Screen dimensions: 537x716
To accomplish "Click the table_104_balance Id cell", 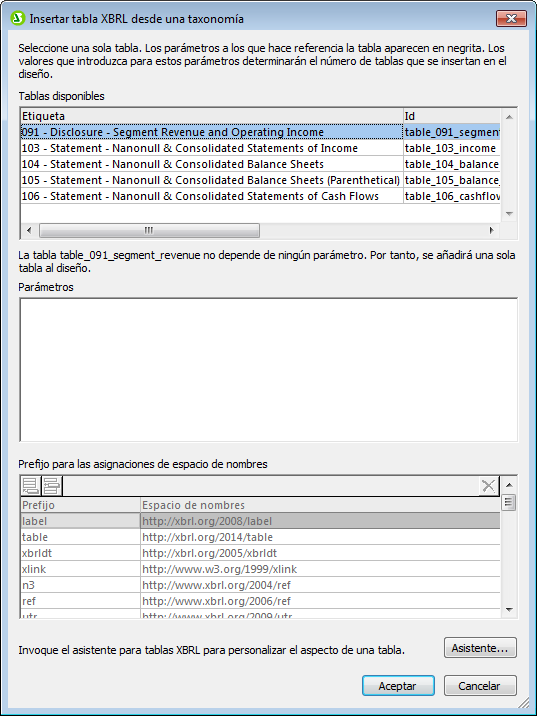I will (x=452, y=164).
